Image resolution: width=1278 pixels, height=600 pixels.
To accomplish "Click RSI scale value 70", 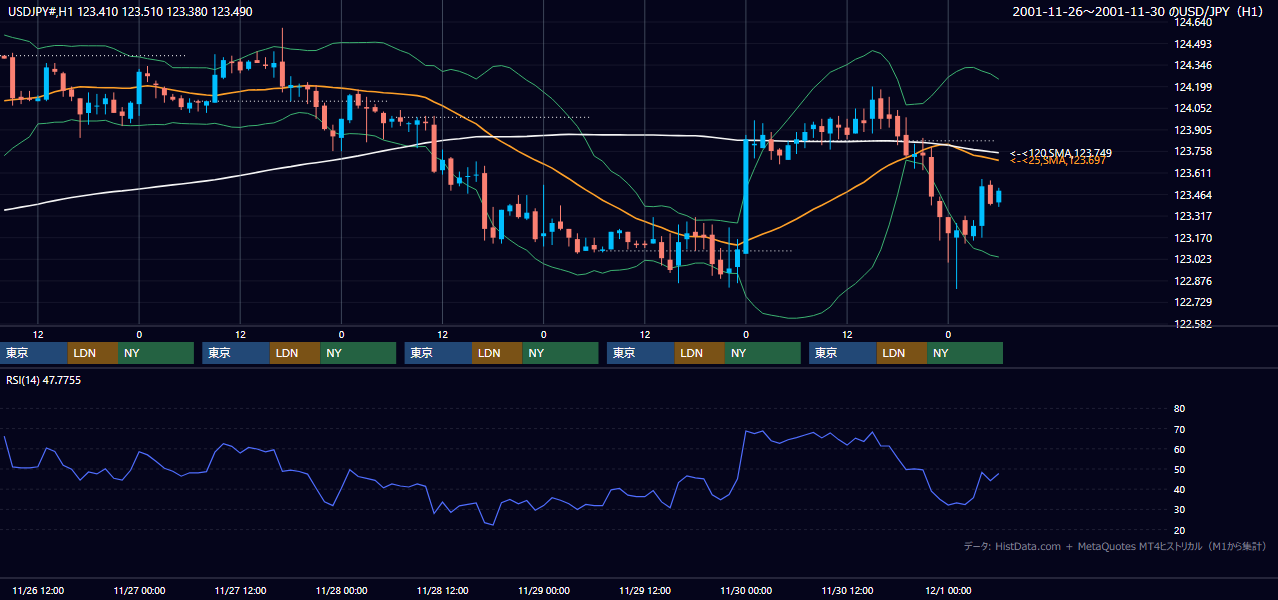I will click(1180, 429).
